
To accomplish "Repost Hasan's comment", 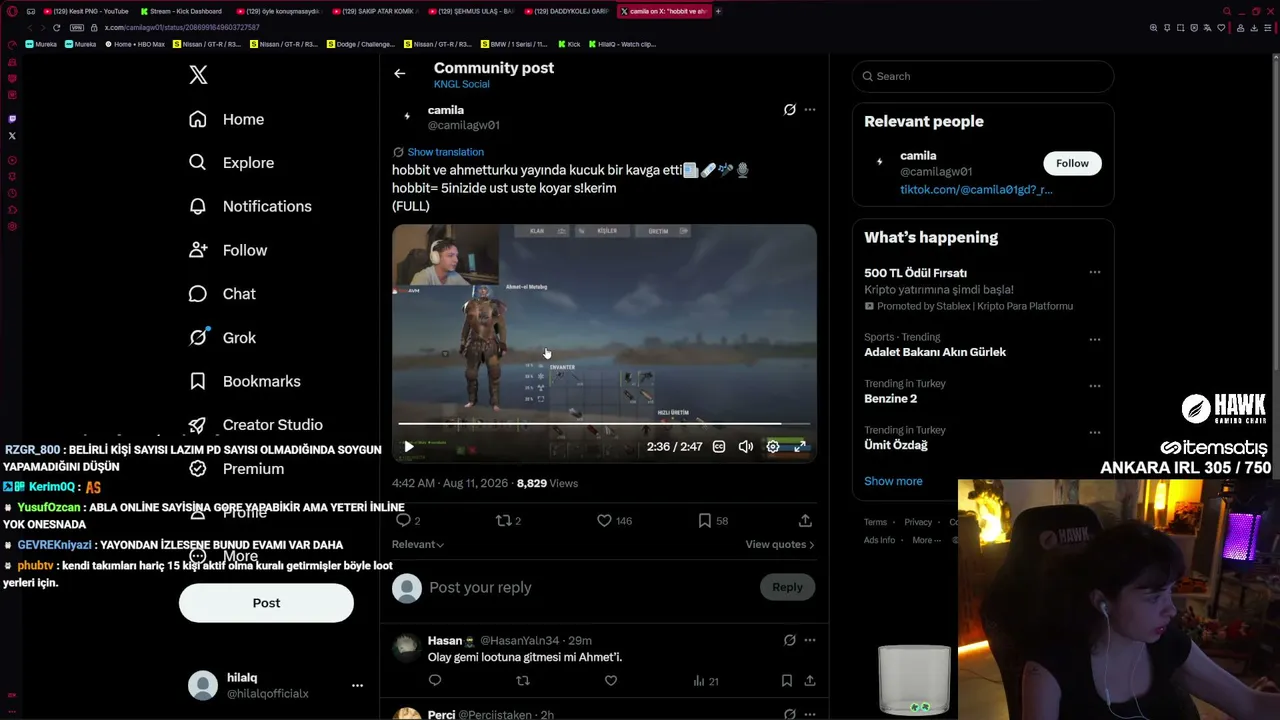I will tap(522, 681).
